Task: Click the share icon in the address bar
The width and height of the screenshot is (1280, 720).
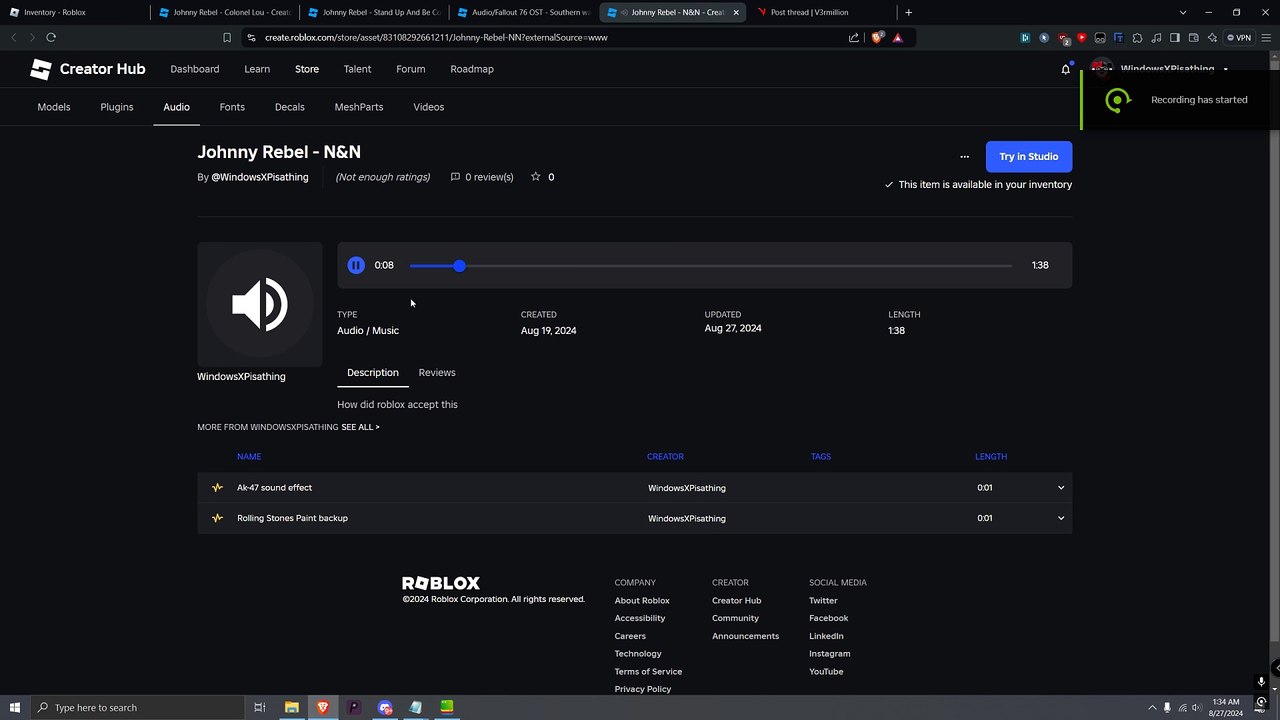Action: click(x=853, y=38)
